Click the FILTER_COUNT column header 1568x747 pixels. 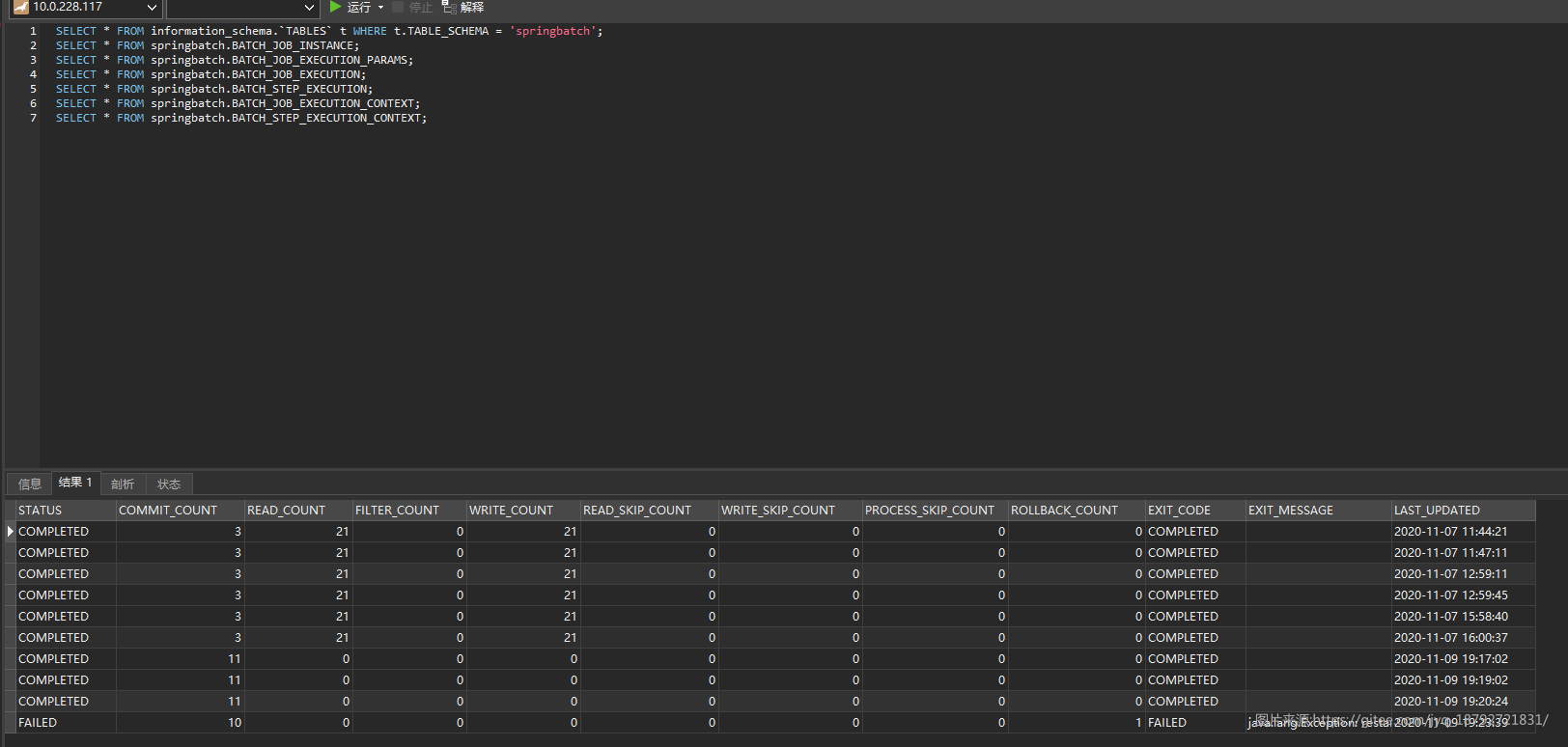[x=409, y=510]
